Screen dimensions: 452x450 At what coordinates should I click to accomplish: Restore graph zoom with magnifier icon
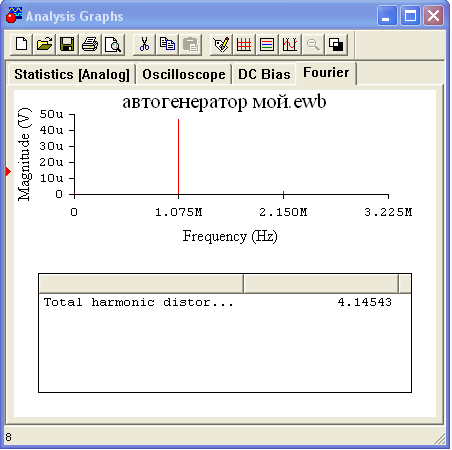[x=313, y=44]
